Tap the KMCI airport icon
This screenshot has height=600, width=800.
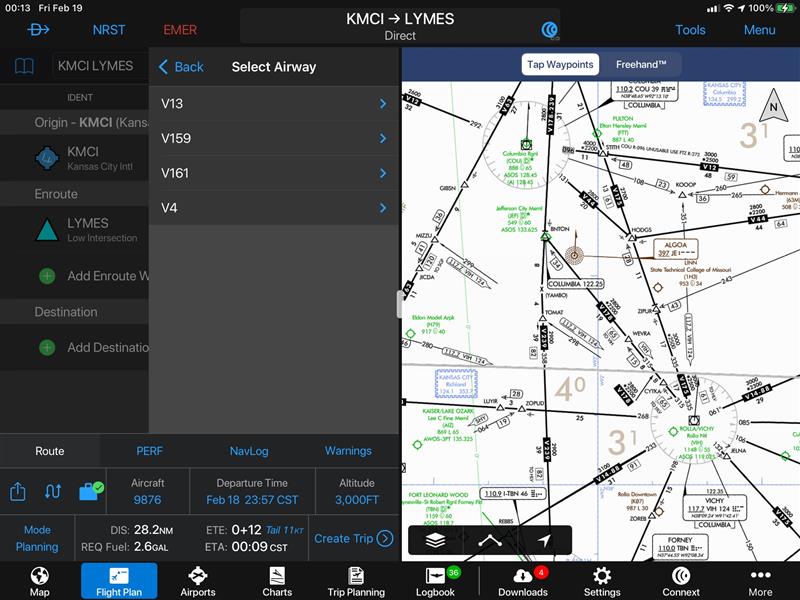tap(47, 158)
